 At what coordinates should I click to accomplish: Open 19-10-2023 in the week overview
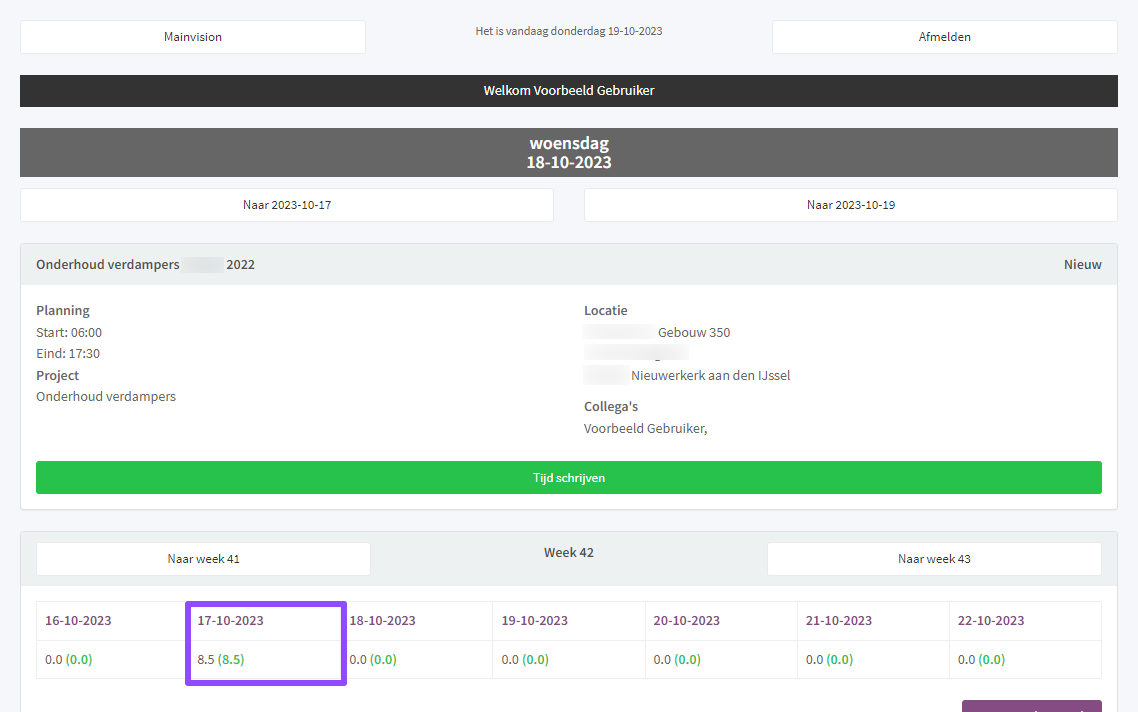[x=534, y=621]
